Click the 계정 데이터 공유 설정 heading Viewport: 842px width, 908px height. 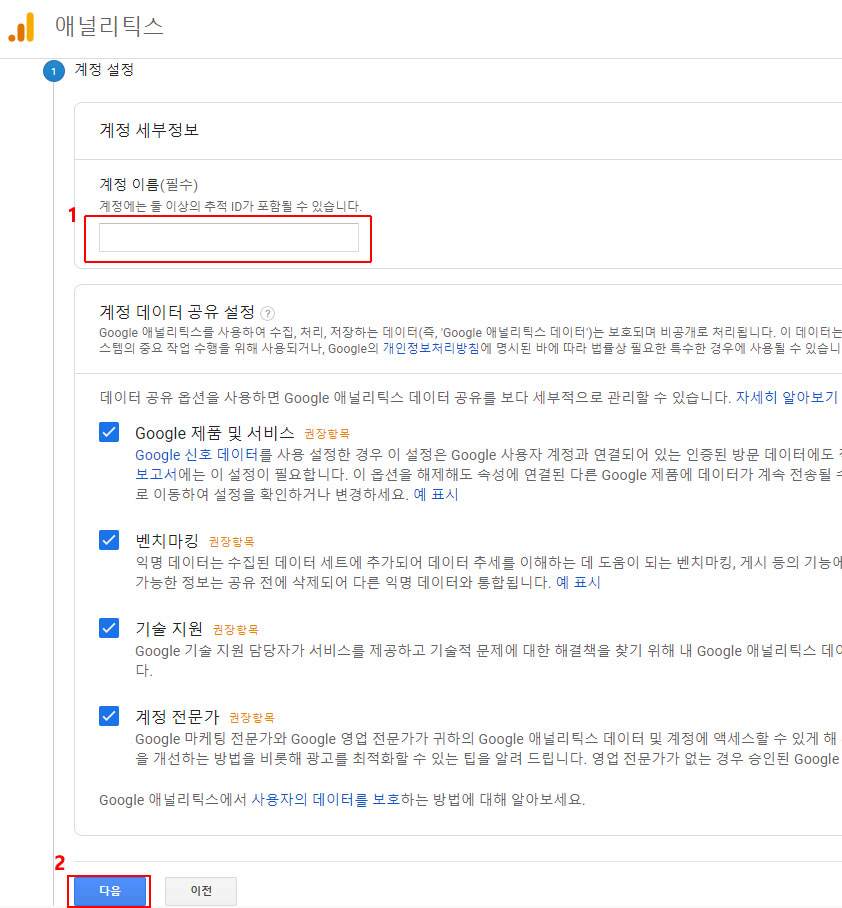click(177, 313)
